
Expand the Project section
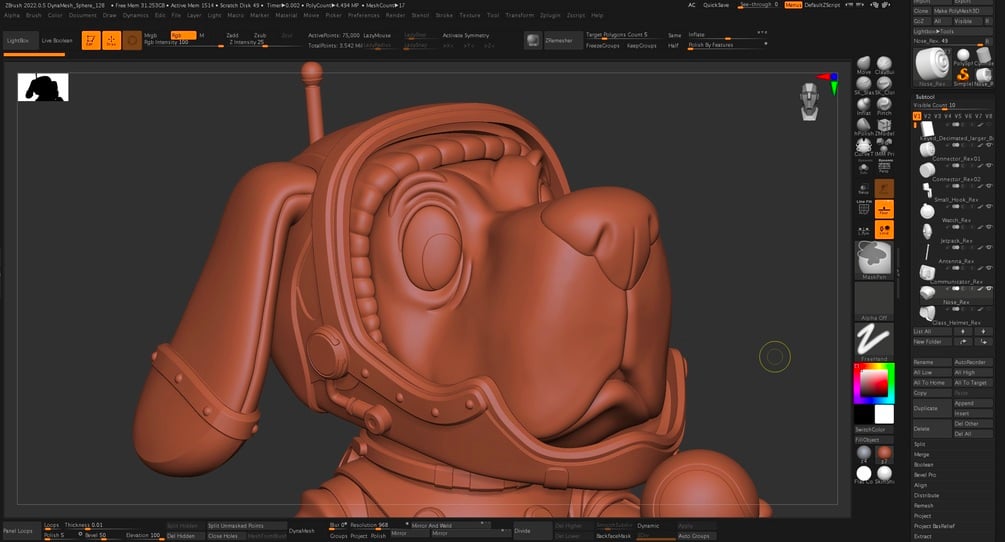(x=922, y=516)
